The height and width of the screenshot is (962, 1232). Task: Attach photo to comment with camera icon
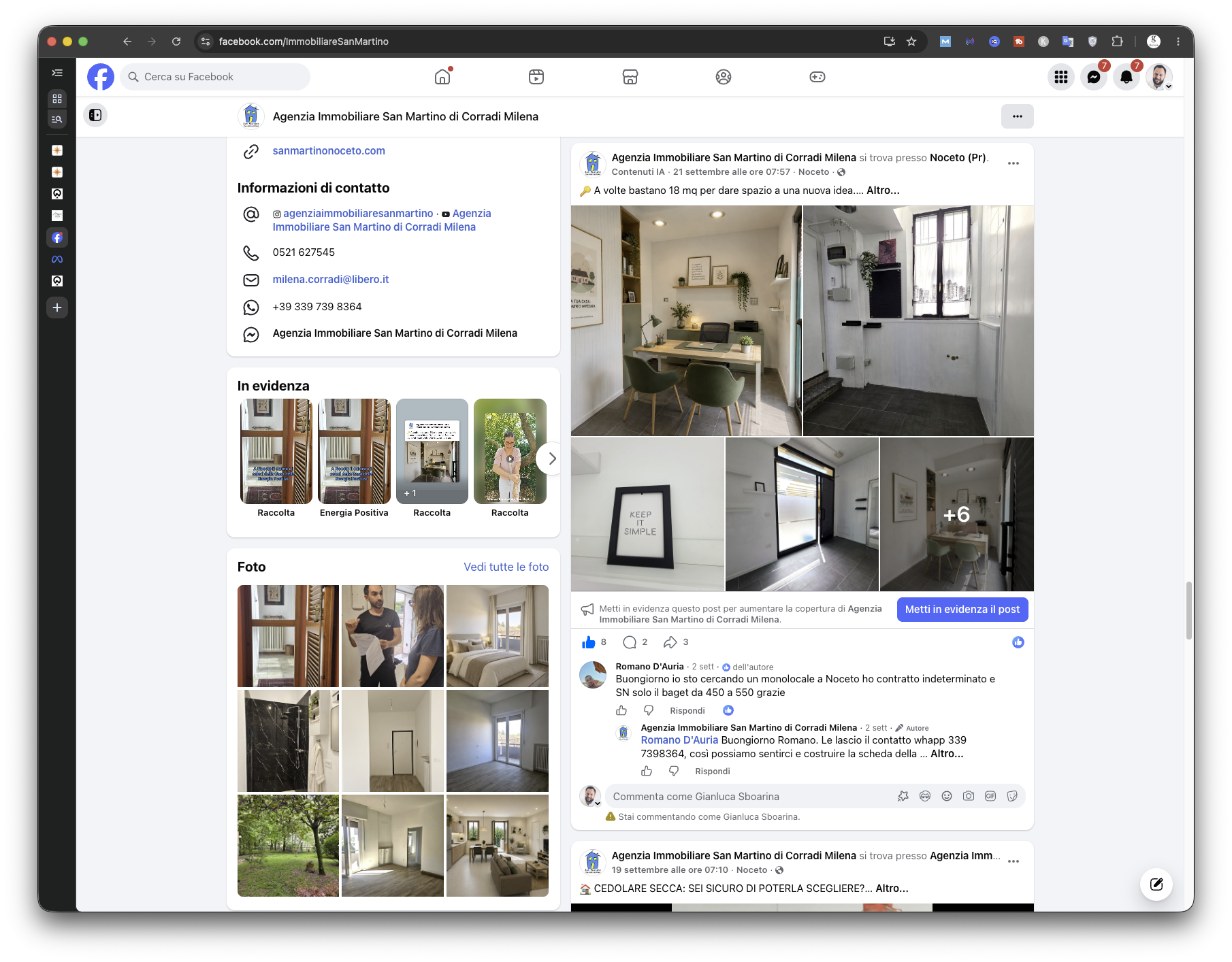(x=969, y=796)
